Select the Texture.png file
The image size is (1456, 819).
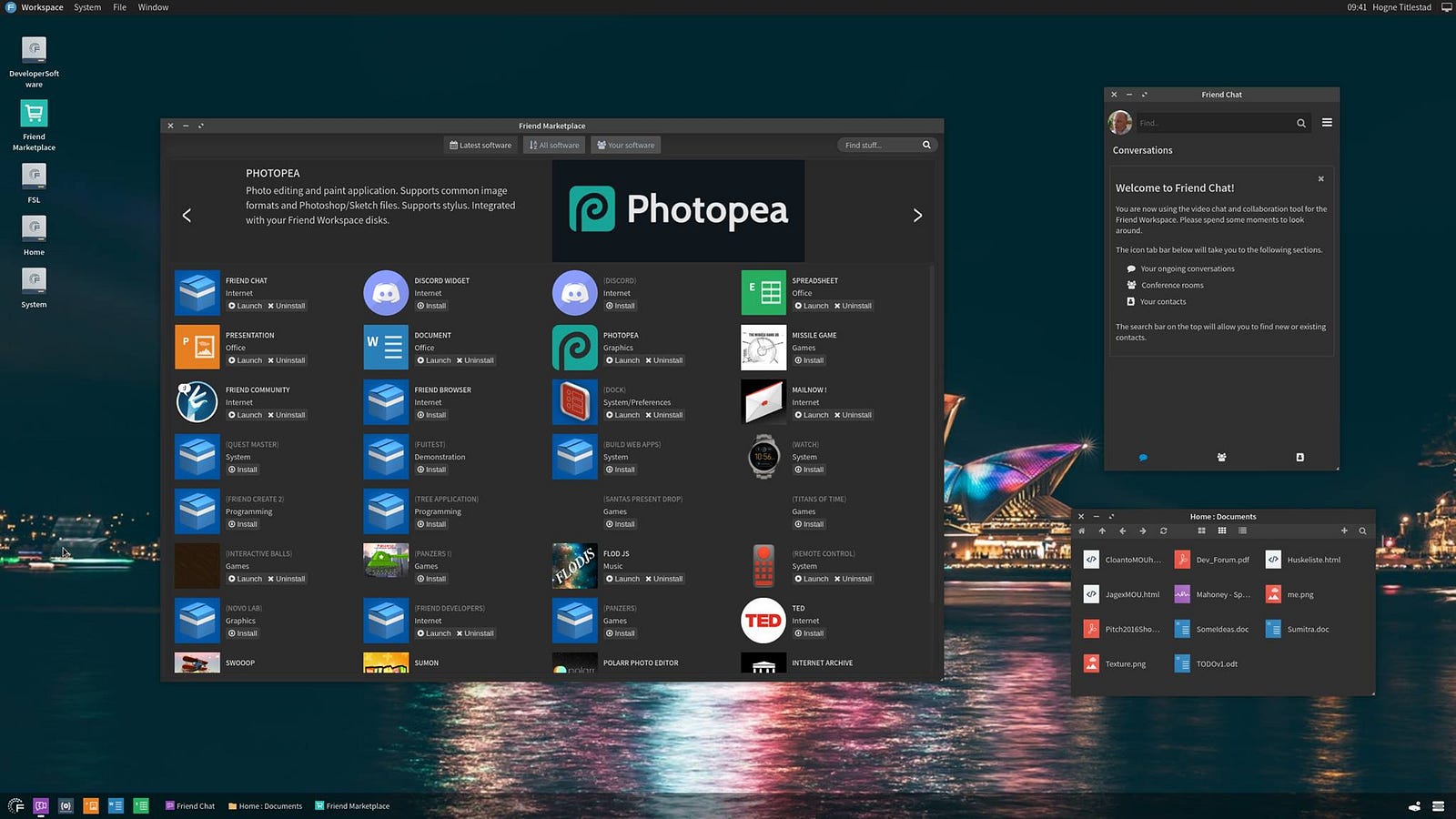[1115, 663]
